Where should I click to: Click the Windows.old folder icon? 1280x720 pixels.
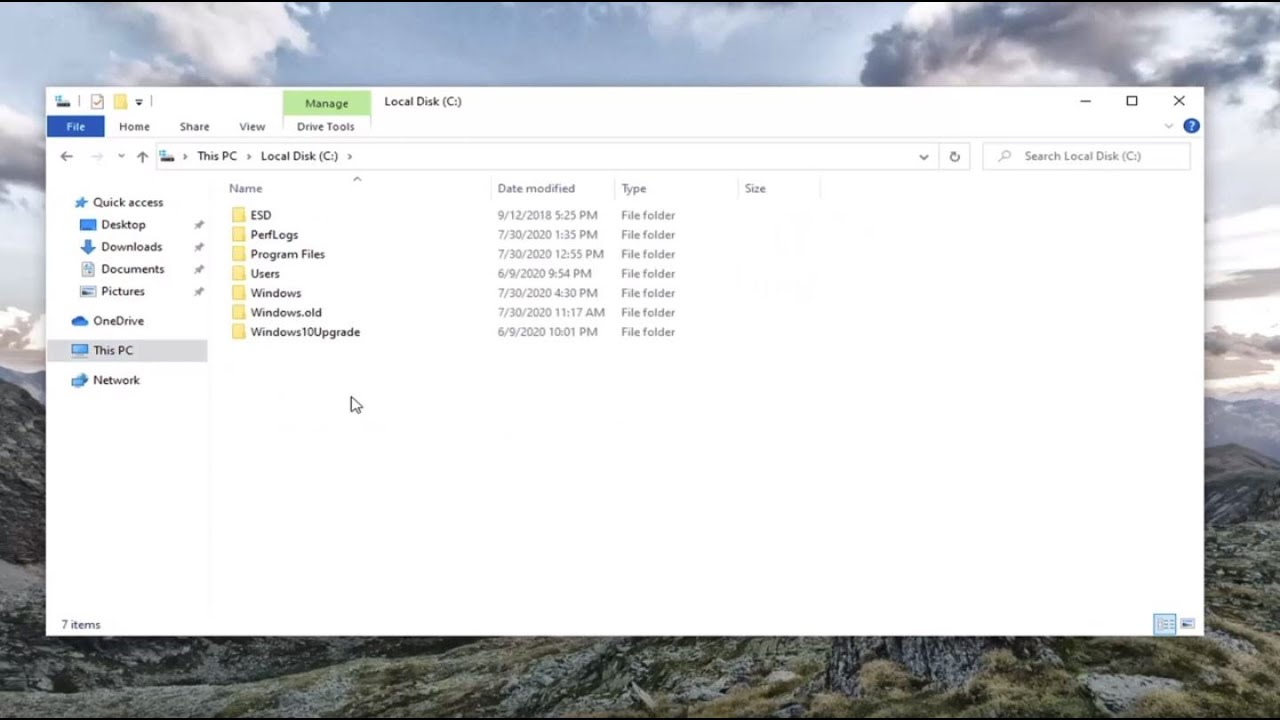click(x=238, y=313)
